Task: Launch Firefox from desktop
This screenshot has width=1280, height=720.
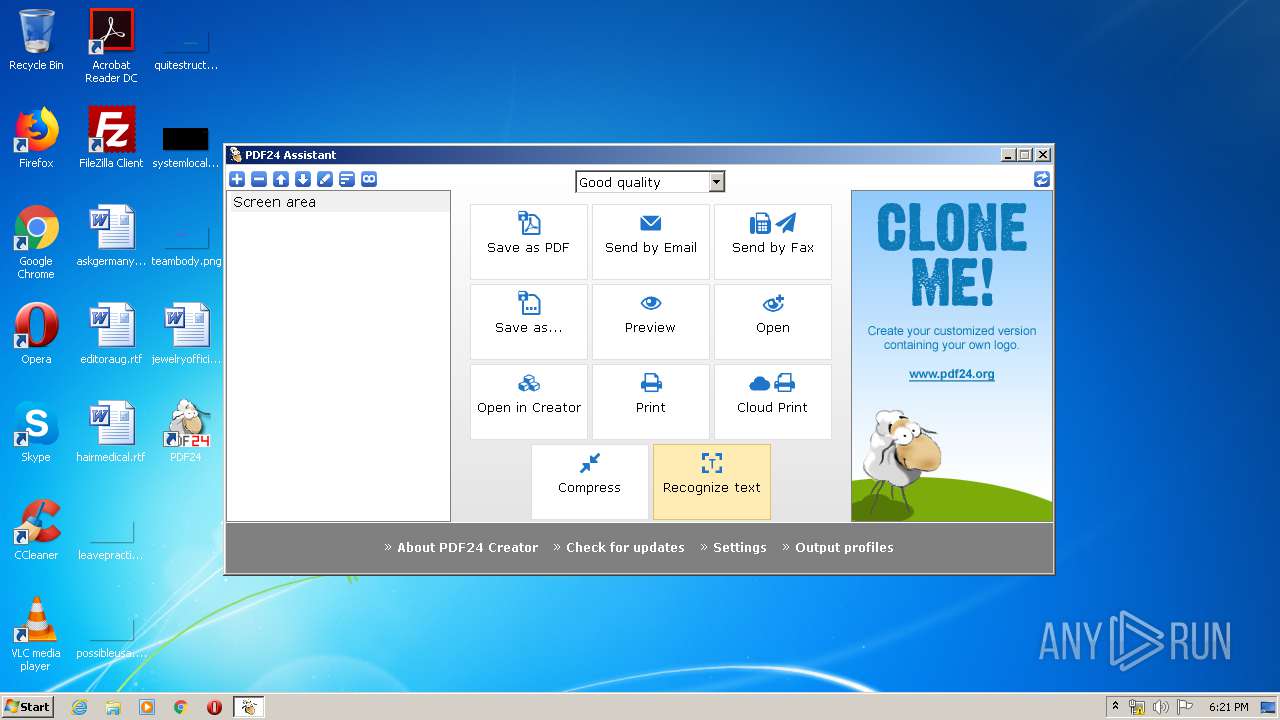Action: [x=36, y=138]
